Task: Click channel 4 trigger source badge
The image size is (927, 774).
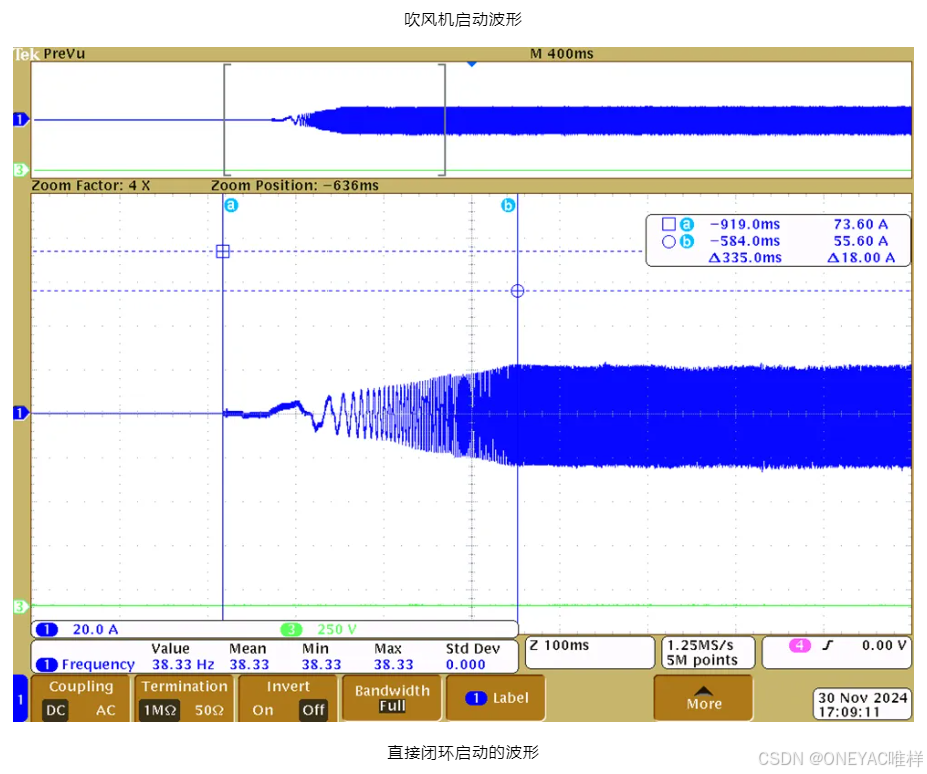Action: coord(799,645)
